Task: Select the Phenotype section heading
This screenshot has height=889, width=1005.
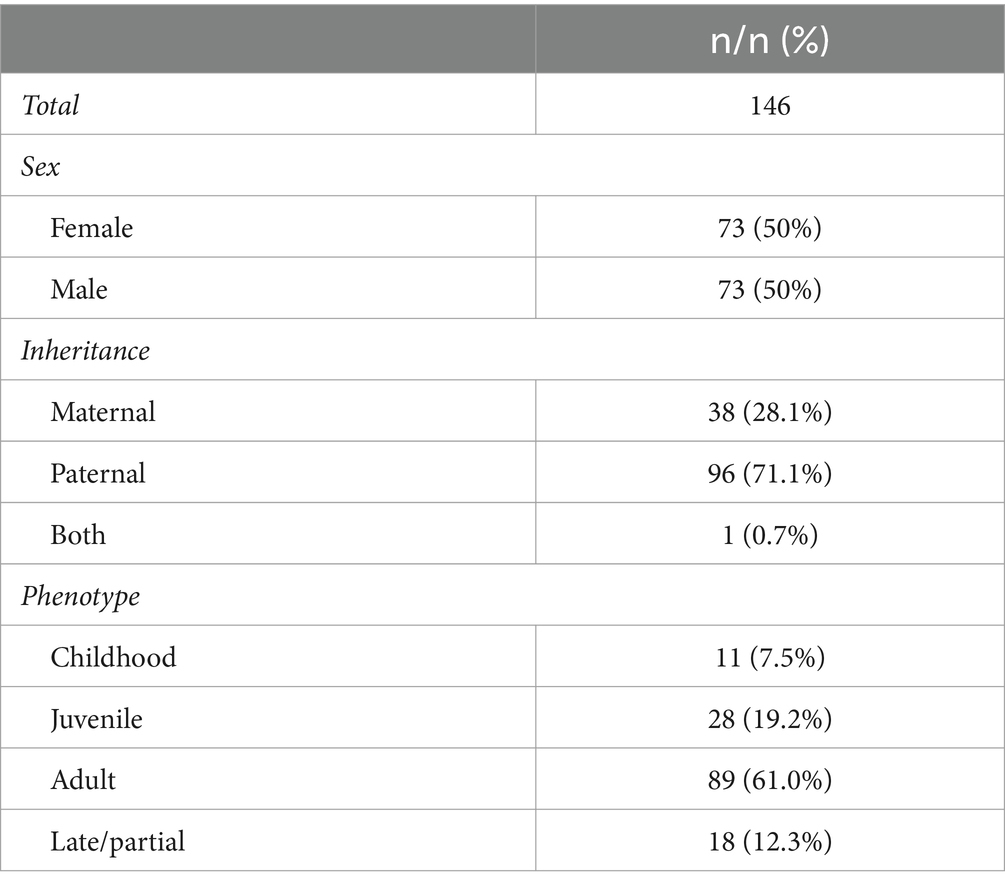Action: coord(80,597)
